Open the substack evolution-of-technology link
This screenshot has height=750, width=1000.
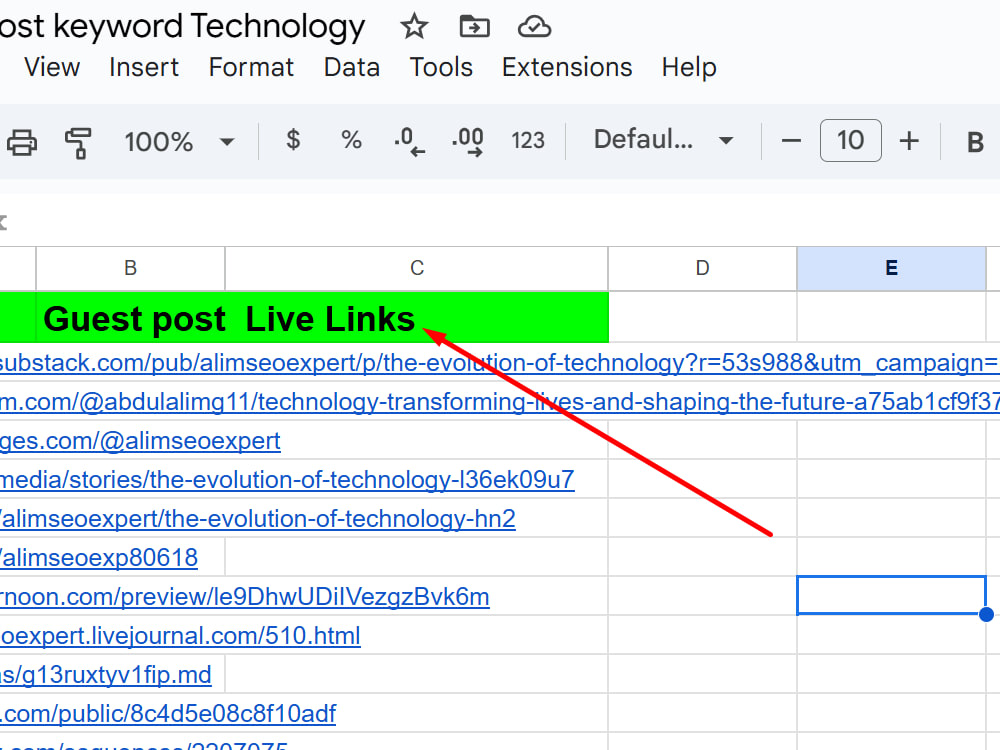coord(499,363)
